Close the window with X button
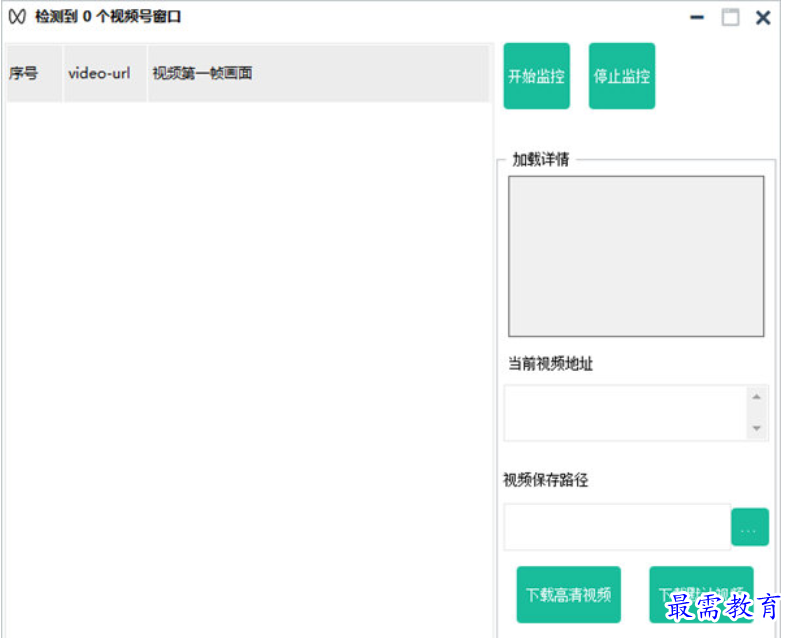The image size is (789, 638). (x=763, y=18)
